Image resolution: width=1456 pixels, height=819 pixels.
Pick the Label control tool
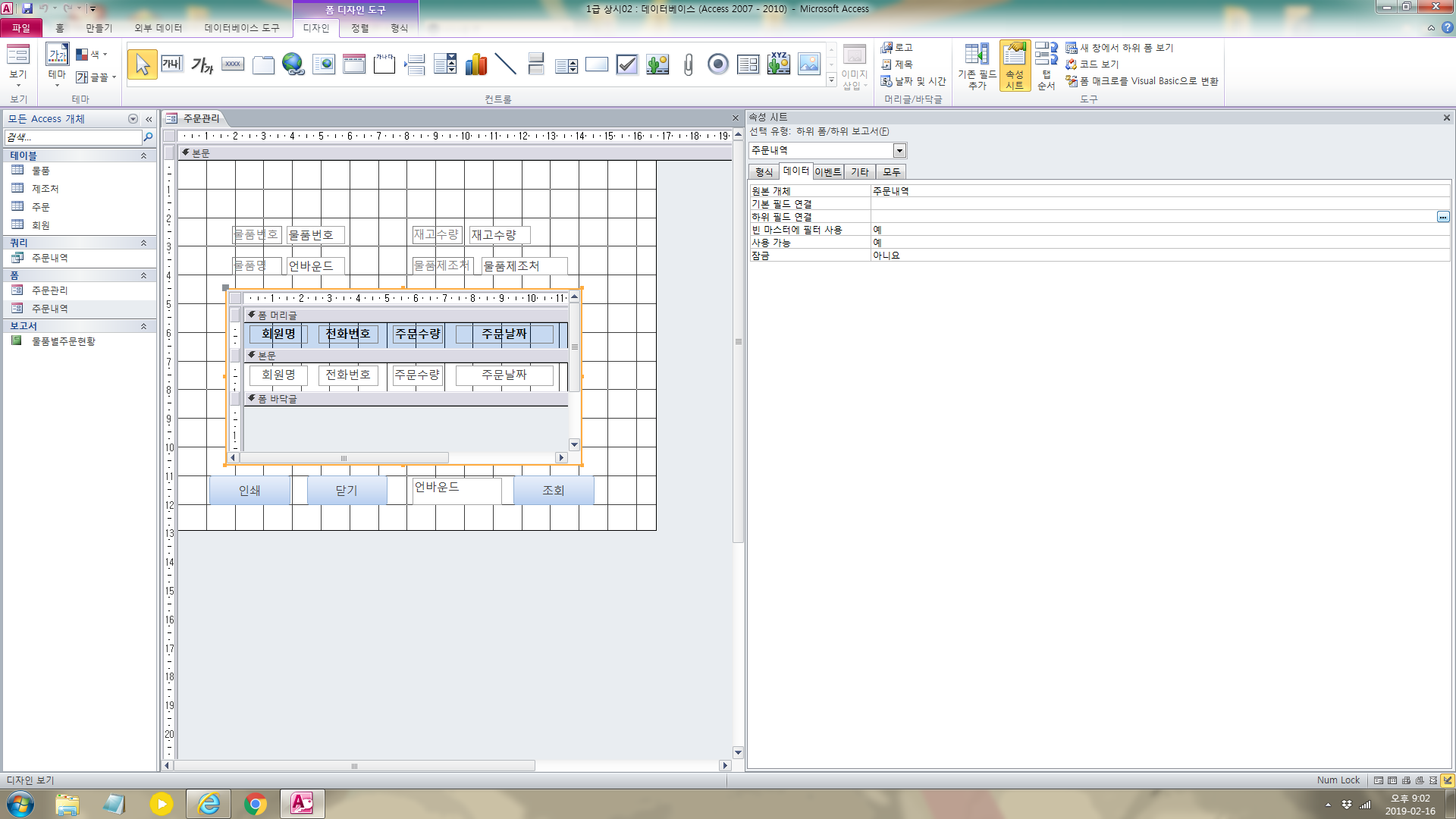[x=202, y=64]
